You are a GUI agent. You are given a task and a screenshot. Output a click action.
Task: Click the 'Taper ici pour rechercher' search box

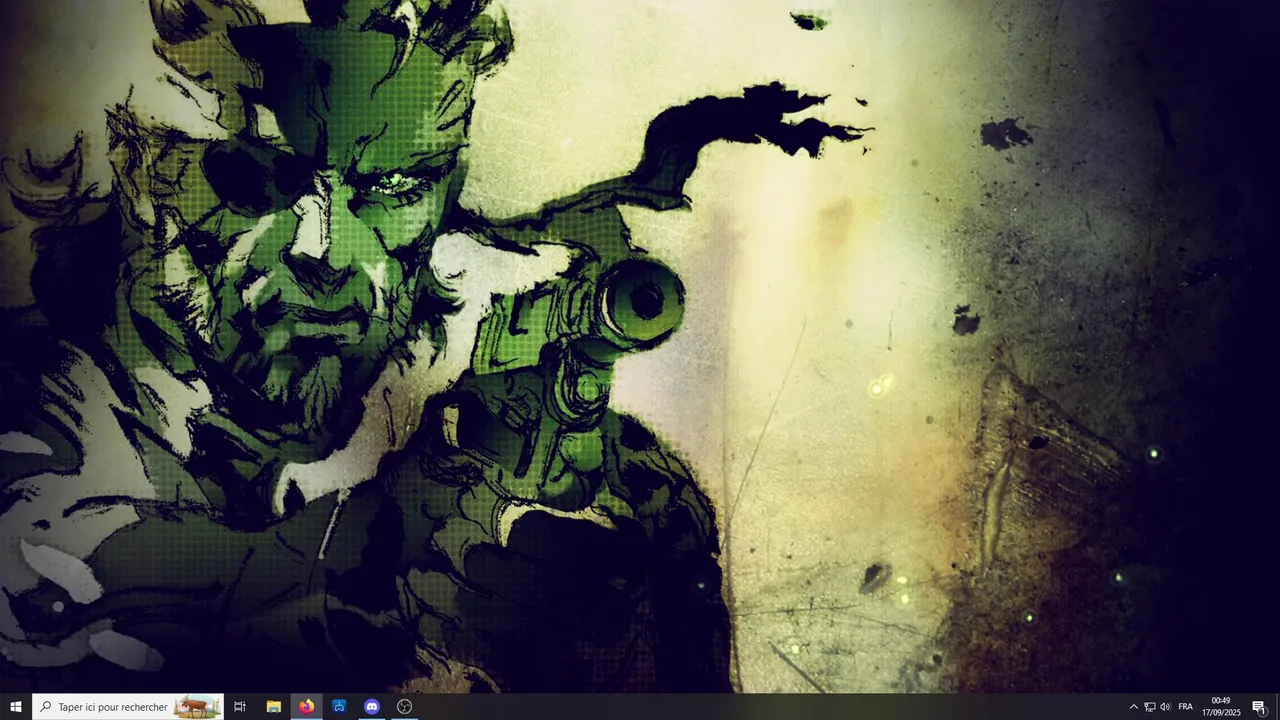coord(127,707)
